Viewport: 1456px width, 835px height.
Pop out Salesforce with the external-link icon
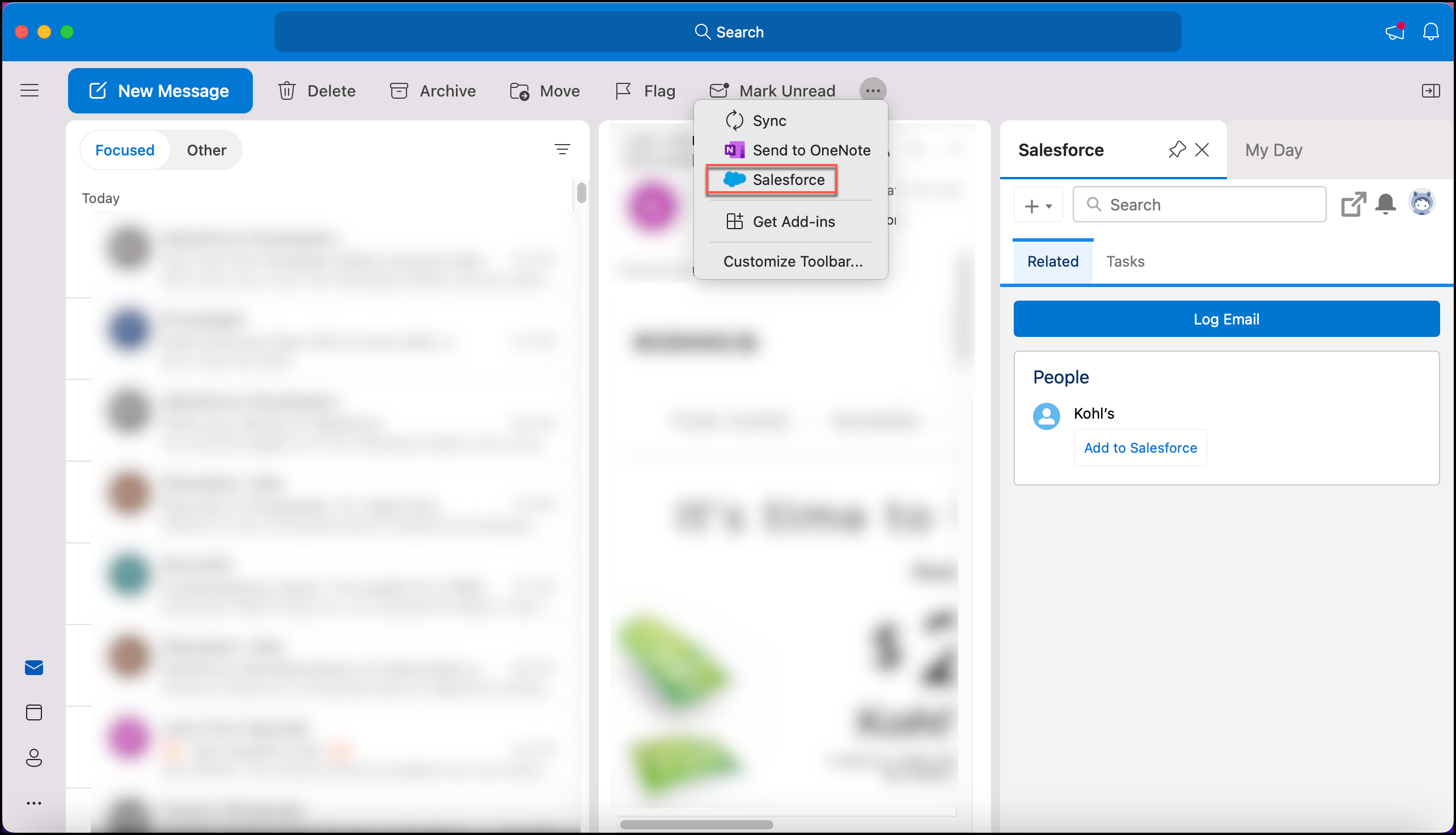click(x=1353, y=205)
